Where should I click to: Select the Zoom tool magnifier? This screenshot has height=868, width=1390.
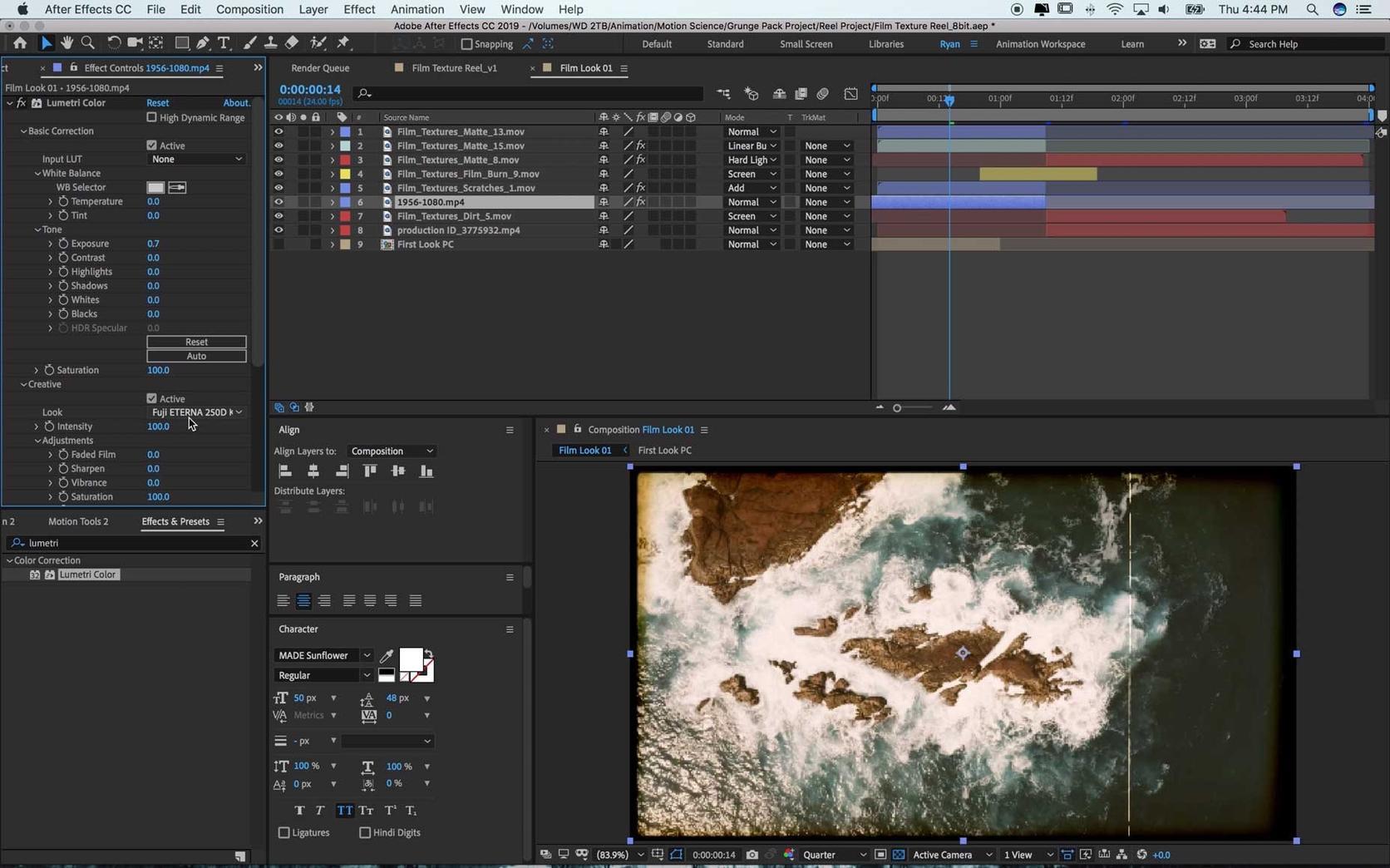coord(88,43)
